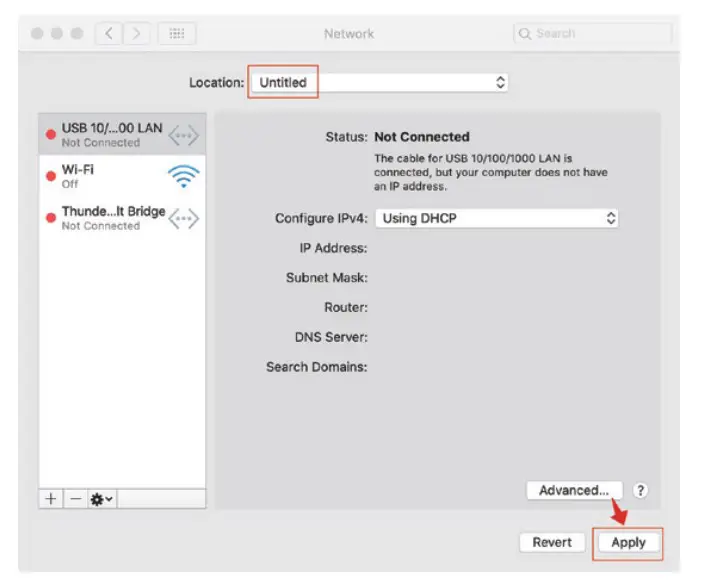Viewport: 711px width, 587px height.
Task: Click the Not Connected status text
Action: [422, 137]
